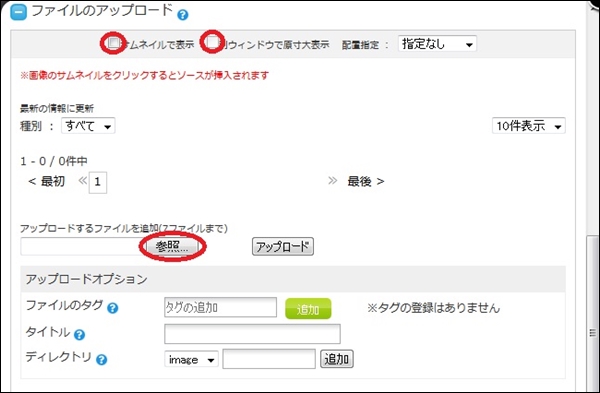This screenshot has height=393, width=600.
Task: Open help icon beside タイトル
Action: pyautogui.click(x=79, y=335)
